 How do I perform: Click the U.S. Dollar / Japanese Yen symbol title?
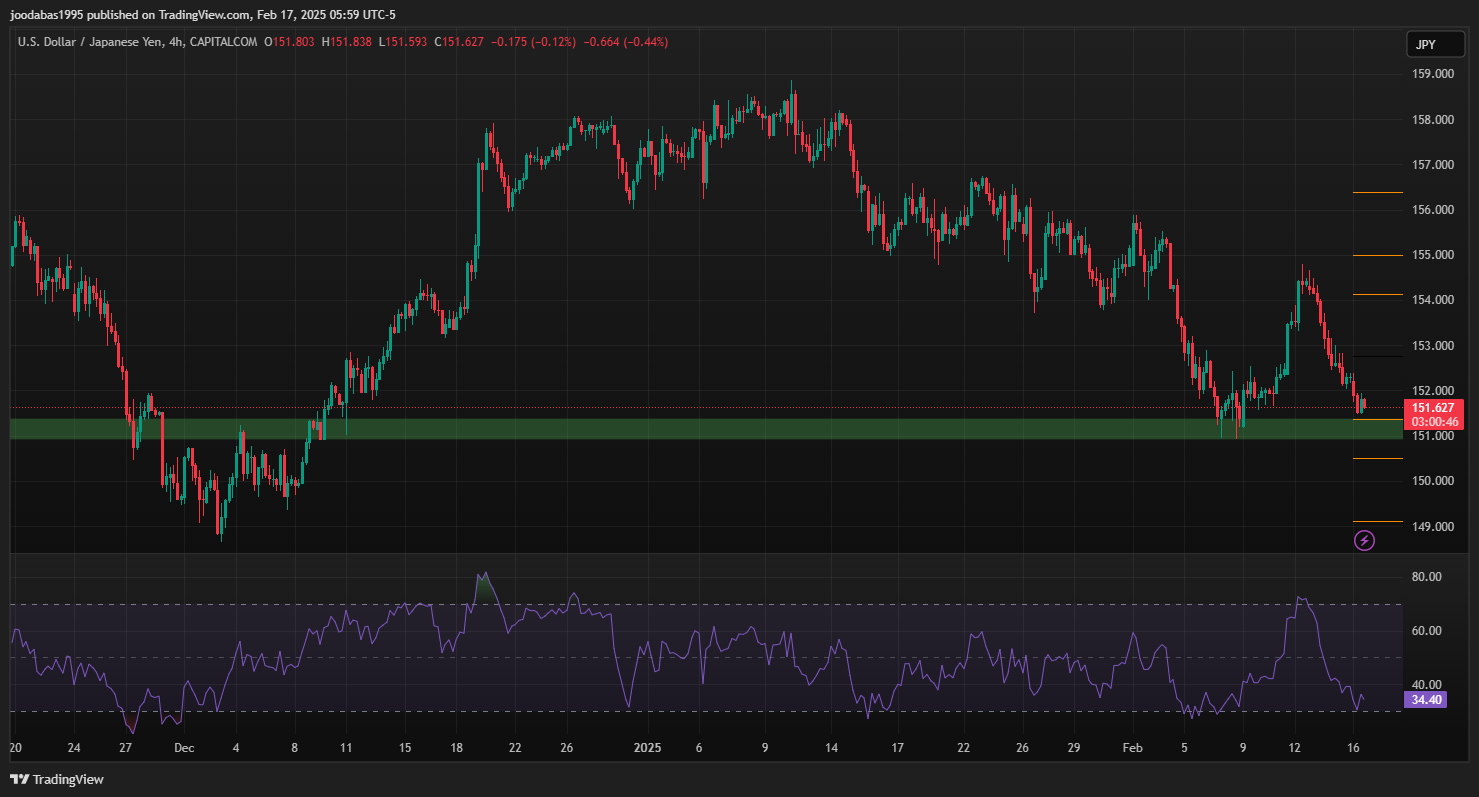pyautogui.click(x=90, y=42)
